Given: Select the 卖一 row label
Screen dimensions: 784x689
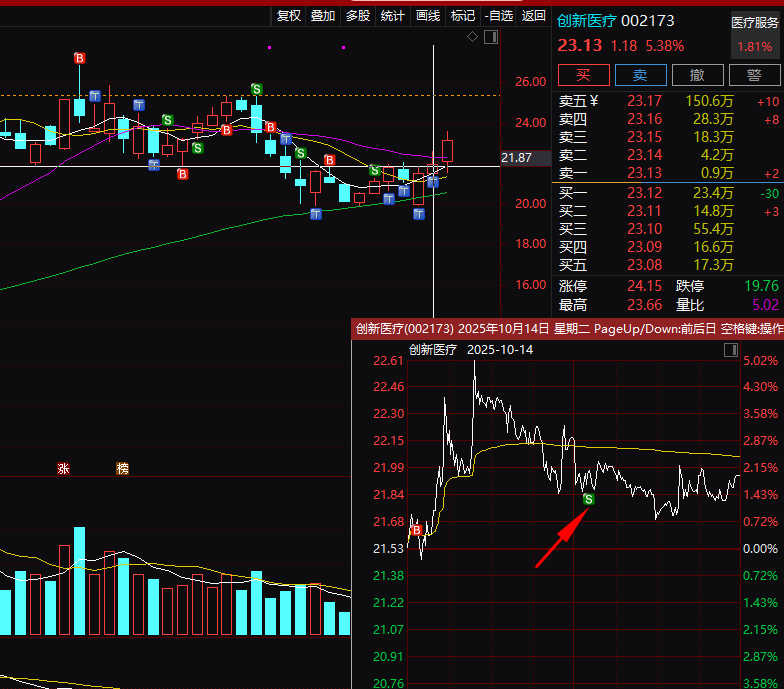Looking at the screenshot, I should [572, 173].
